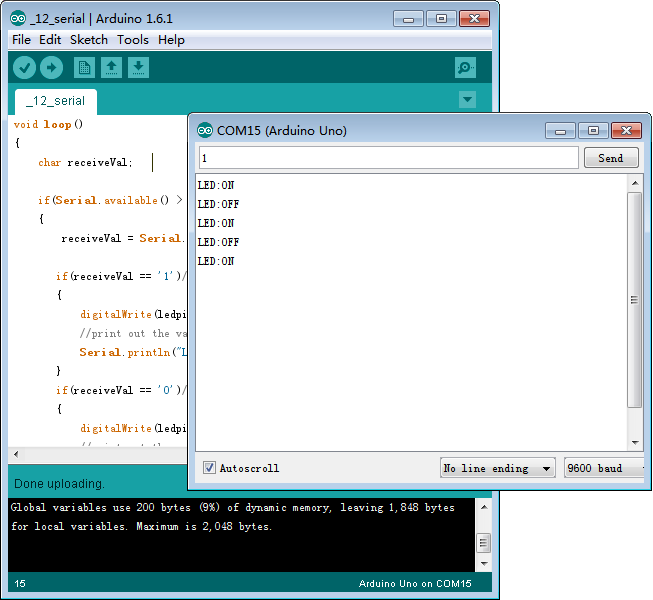Click the console scrollbar thumb
The height and width of the screenshot is (600, 653).
tap(484, 543)
